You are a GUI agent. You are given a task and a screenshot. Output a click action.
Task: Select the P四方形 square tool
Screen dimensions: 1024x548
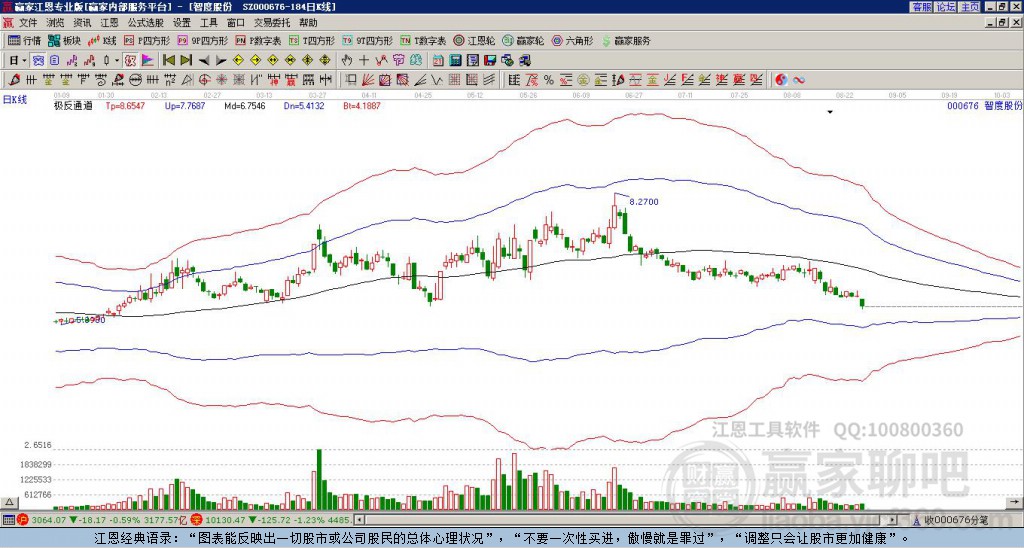pos(148,41)
